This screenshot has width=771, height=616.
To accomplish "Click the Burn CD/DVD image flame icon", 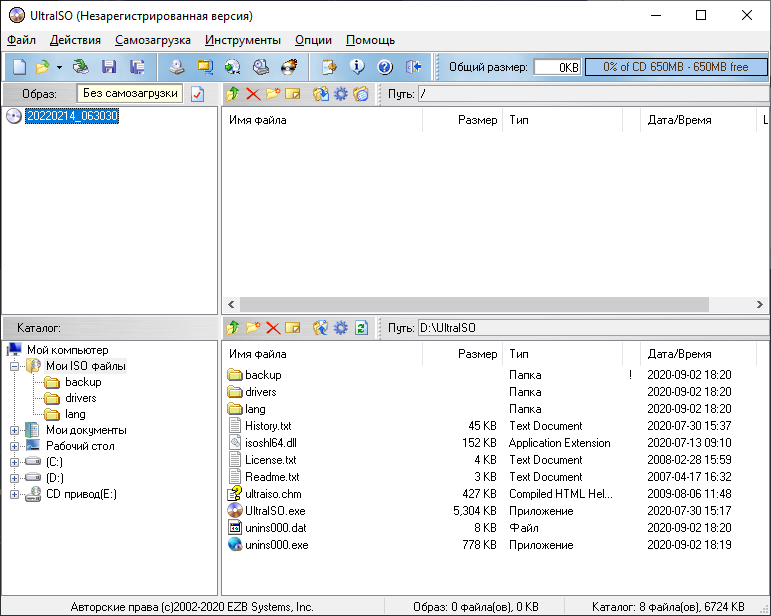I will tap(289, 67).
